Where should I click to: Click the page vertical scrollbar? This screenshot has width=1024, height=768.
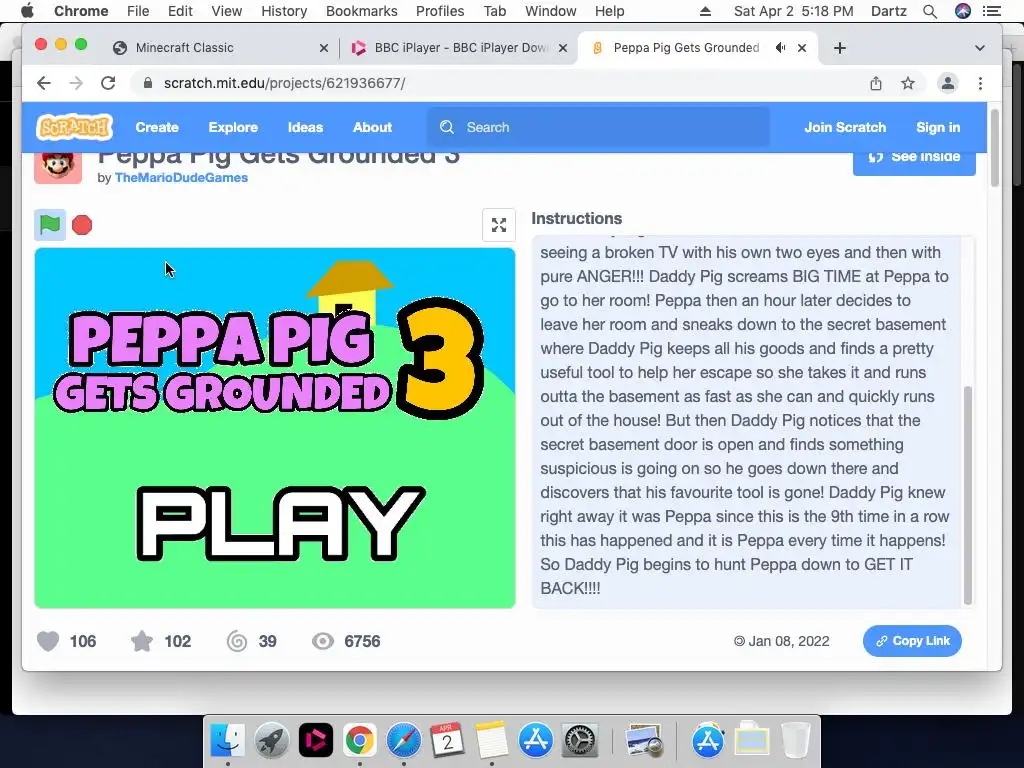995,148
